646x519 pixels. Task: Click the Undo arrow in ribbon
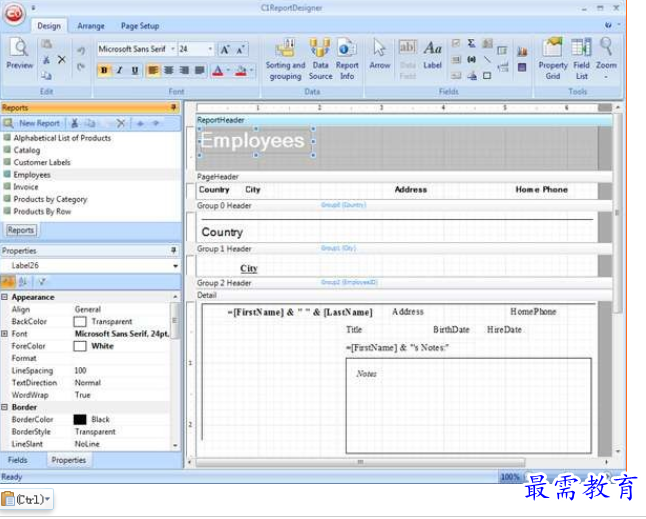(x=81, y=51)
